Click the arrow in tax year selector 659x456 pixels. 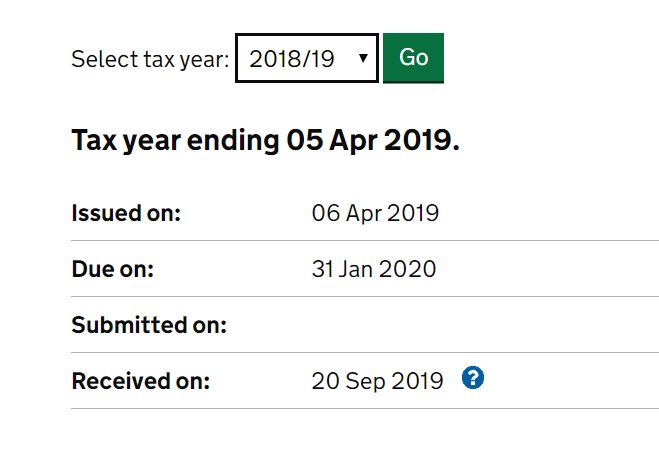[362, 58]
